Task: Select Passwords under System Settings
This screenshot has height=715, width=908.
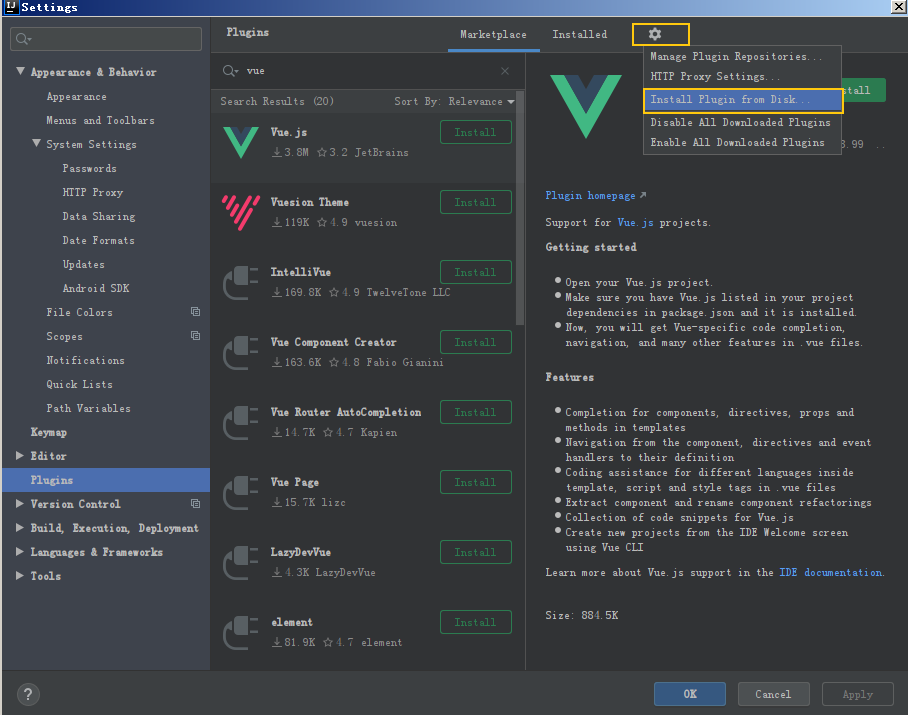Action: click(90, 168)
